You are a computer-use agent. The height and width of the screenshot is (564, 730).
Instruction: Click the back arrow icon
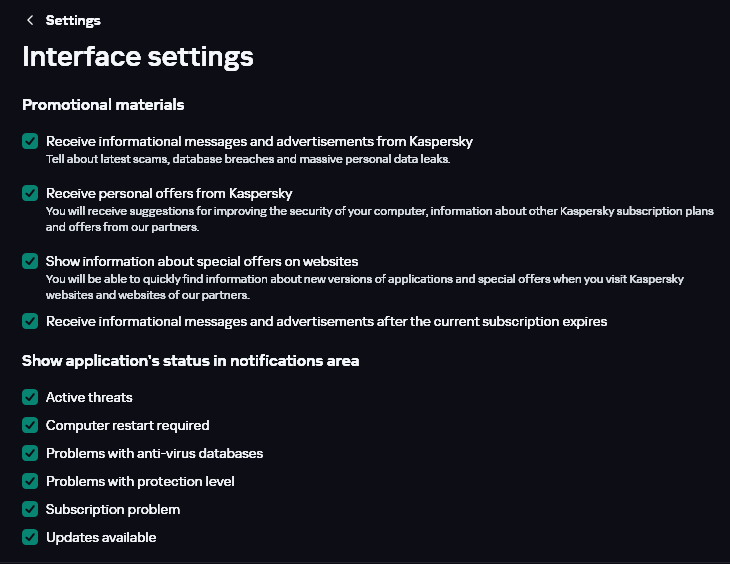(x=30, y=20)
